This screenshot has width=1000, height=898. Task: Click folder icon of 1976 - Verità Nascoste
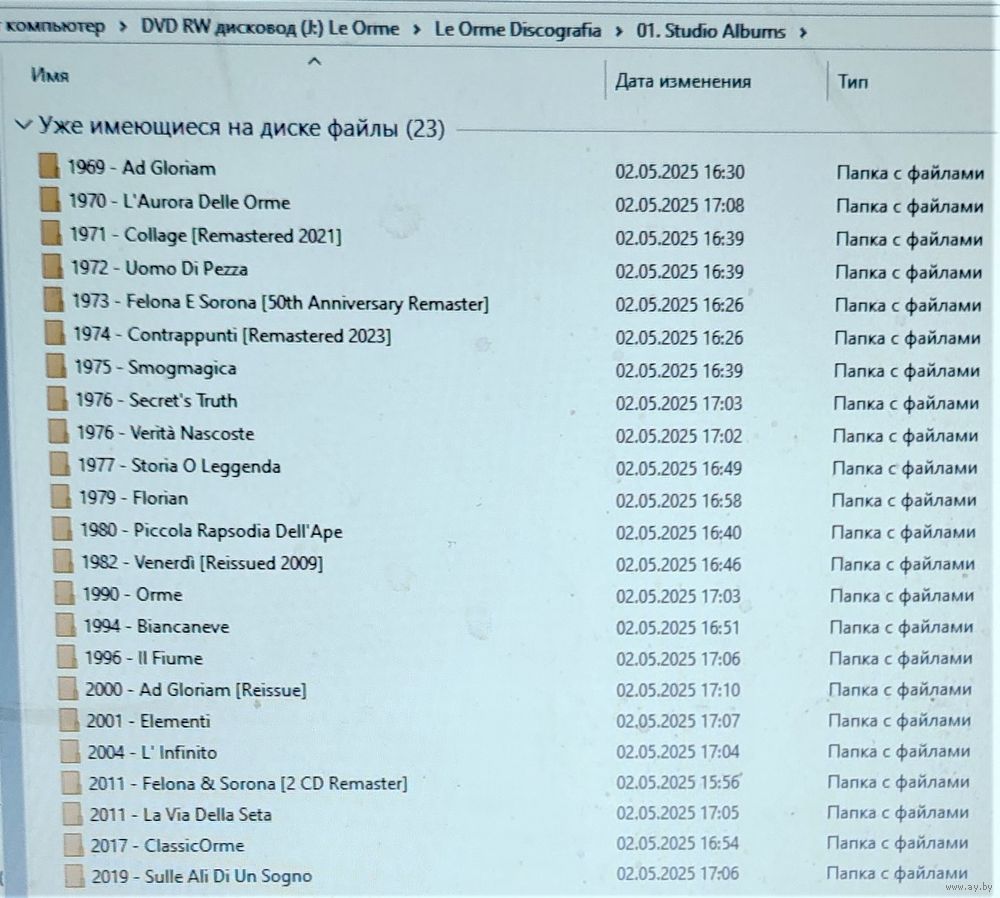click(59, 431)
